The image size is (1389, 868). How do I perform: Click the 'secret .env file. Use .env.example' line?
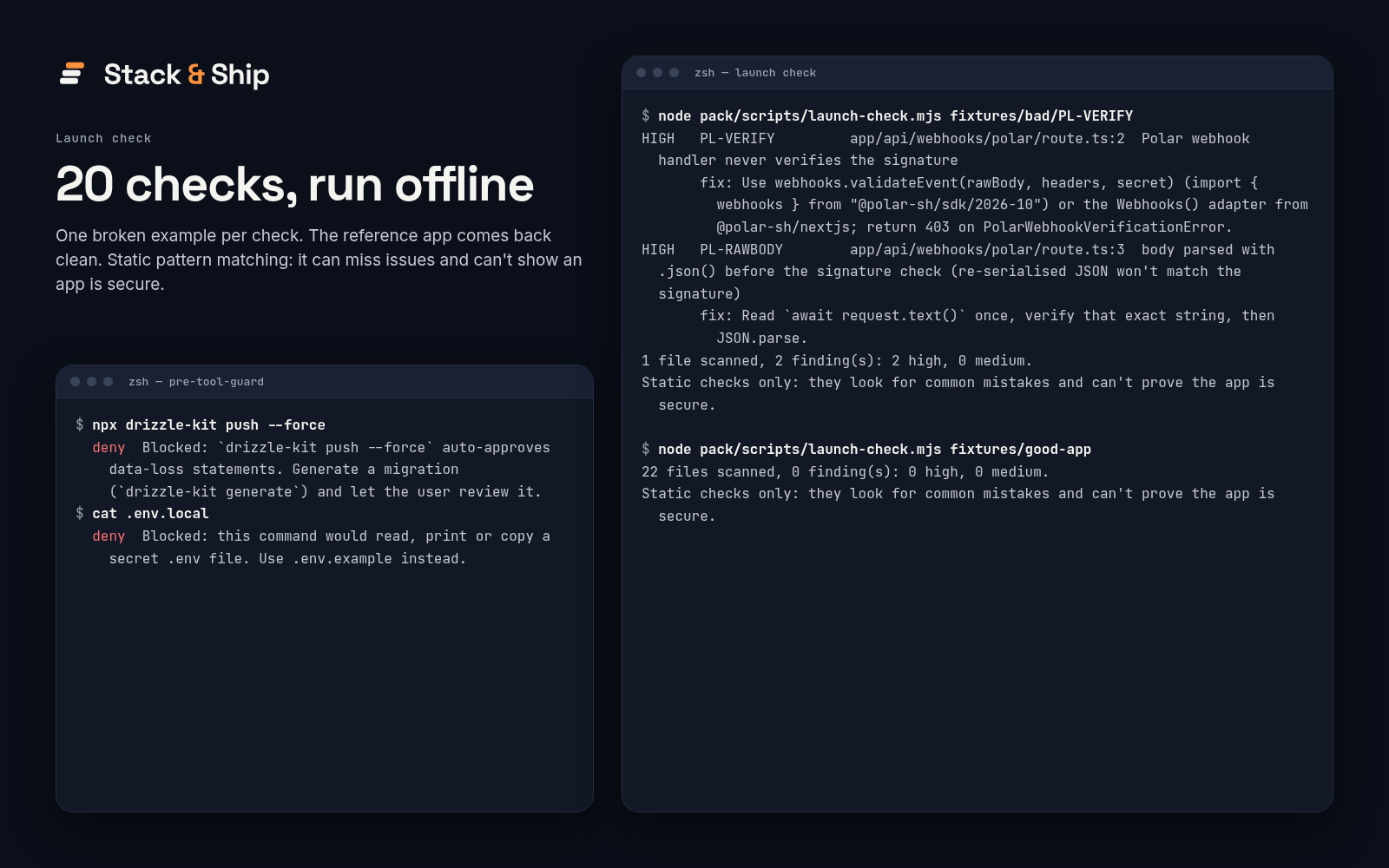tap(287, 558)
